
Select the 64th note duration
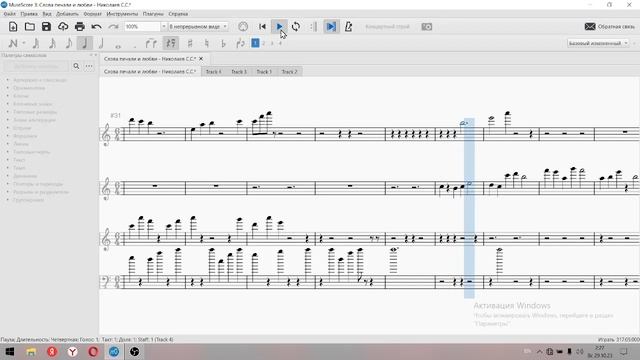pyautogui.click(x=36, y=43)
